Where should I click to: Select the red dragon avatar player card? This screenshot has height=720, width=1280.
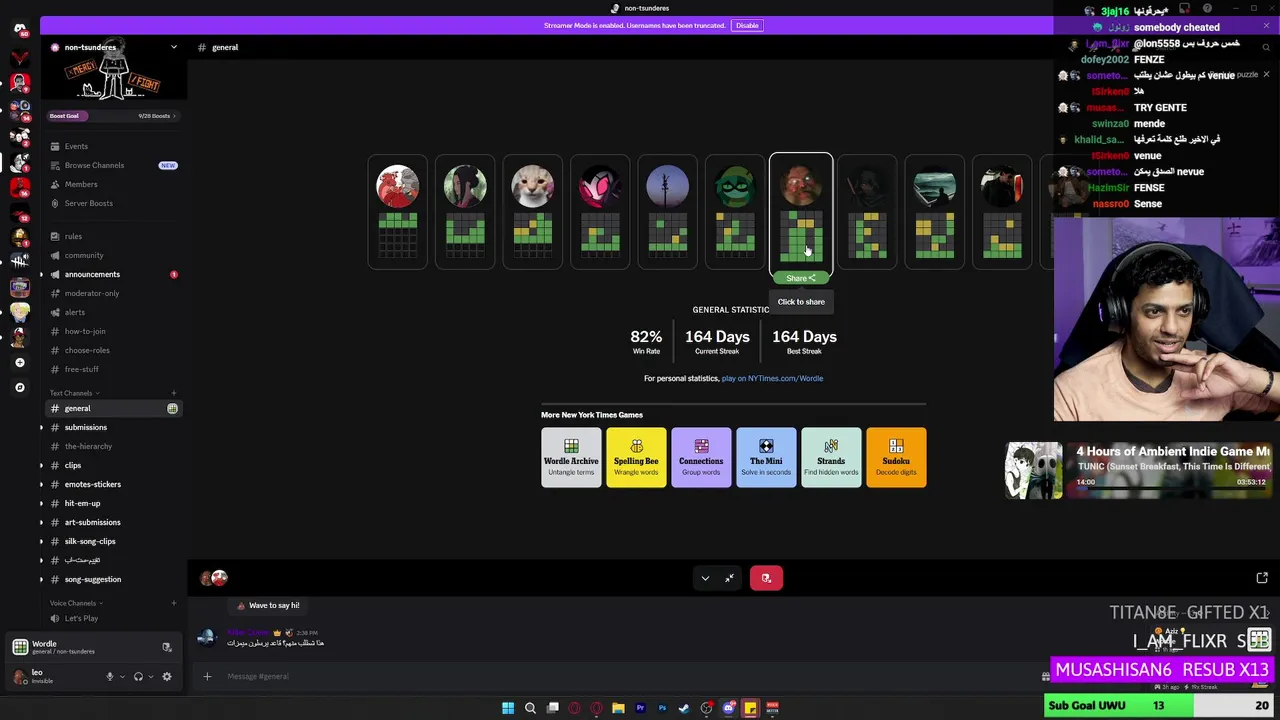coord(397,212)
